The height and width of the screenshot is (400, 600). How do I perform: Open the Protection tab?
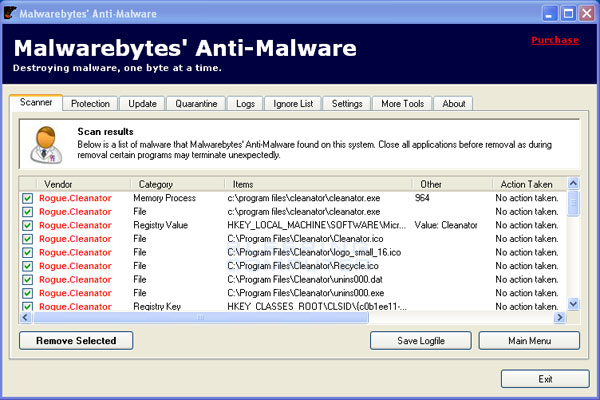90,104
